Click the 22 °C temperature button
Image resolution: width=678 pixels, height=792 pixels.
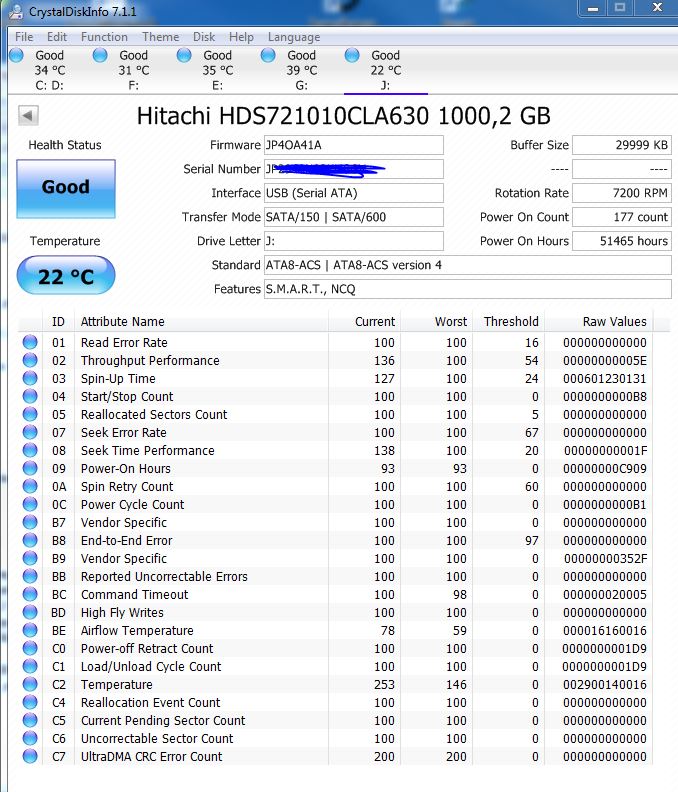coord(66,275)
